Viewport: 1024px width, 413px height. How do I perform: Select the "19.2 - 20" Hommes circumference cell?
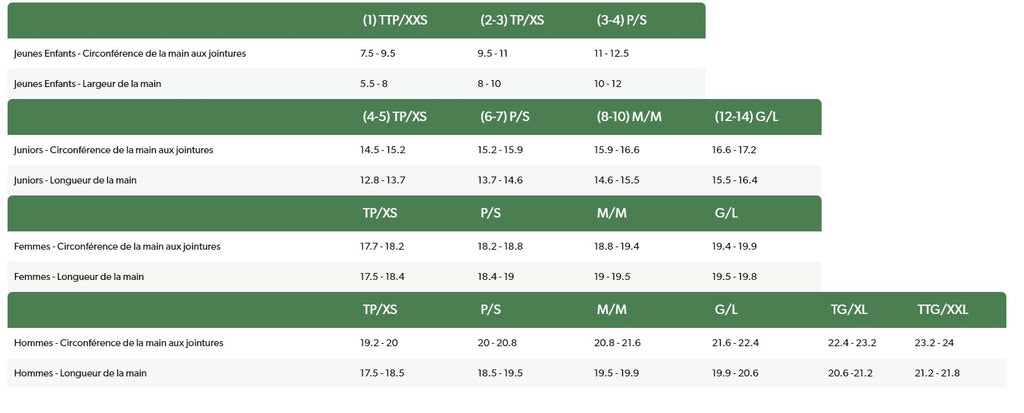pyautogui.click(x=380, y=343)
